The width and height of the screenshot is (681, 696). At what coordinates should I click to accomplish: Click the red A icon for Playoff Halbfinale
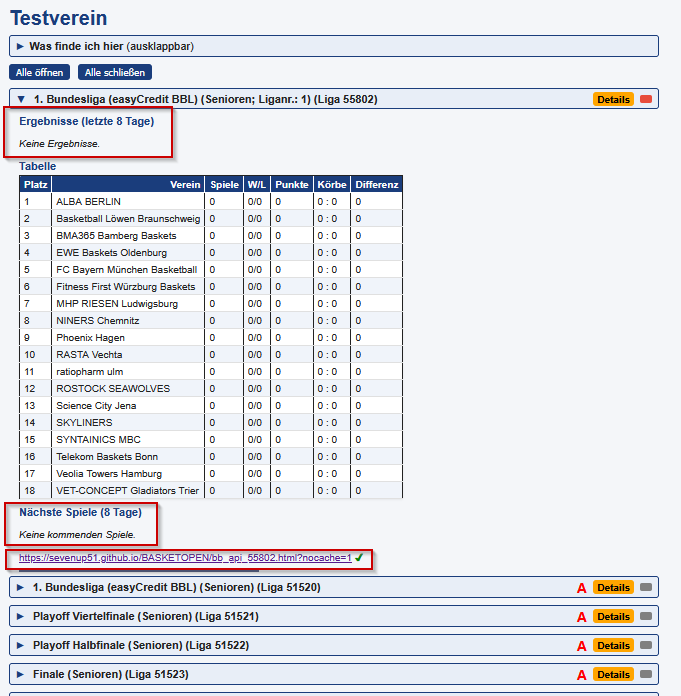[582, 646]
